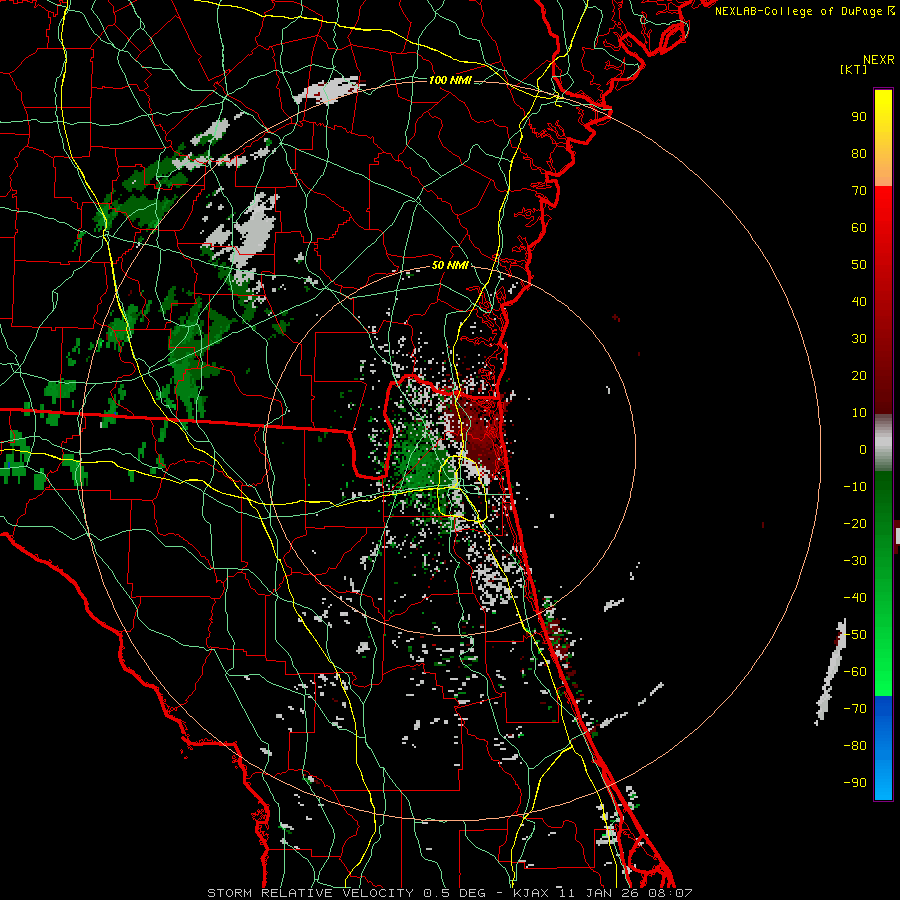Image resolution: width=900 pixels, height=900 pixels.
Task: Click the -70 value on velocity scale
Action: [x=855, y=709]
